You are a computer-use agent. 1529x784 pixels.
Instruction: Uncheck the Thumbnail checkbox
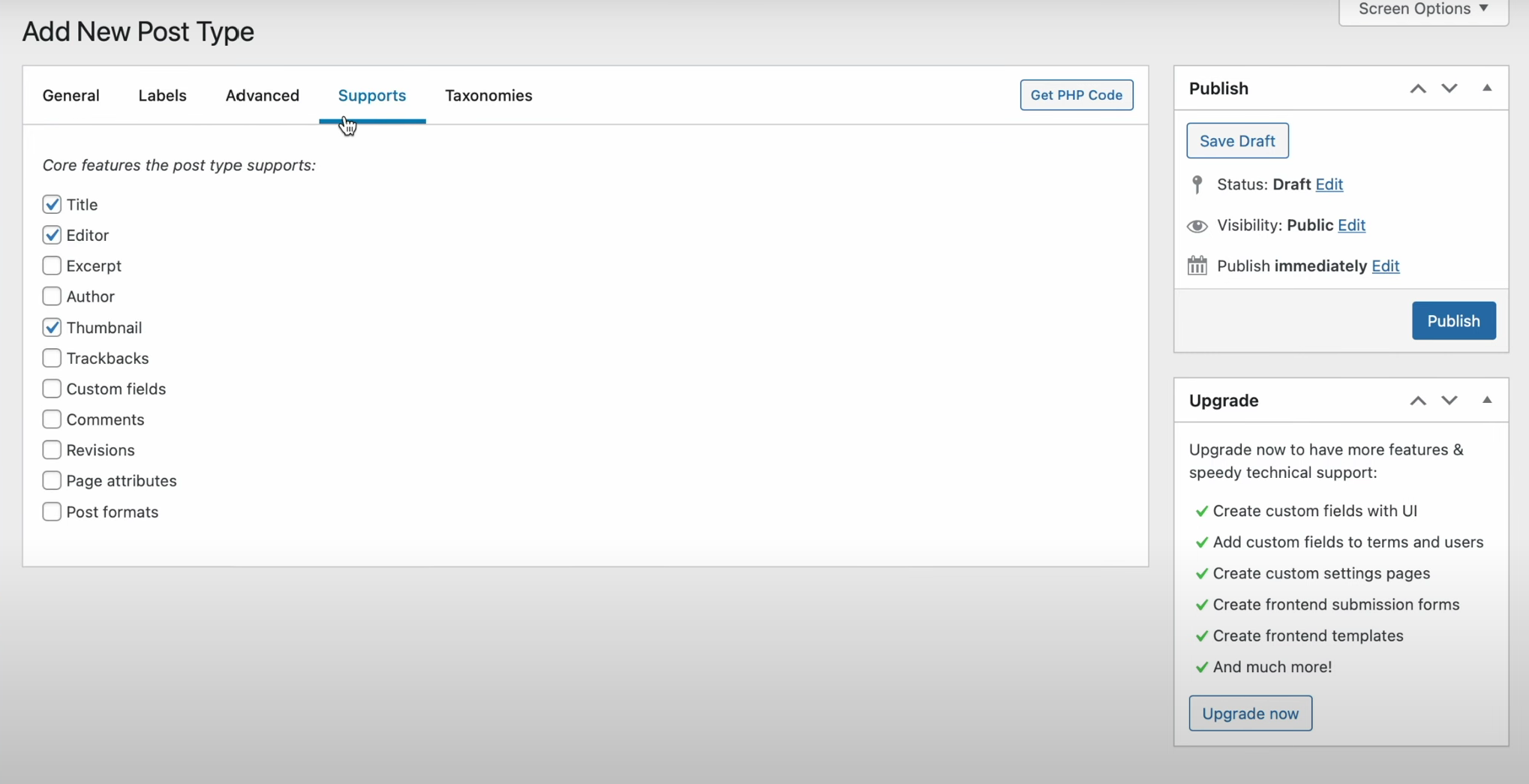coord(52,327)
